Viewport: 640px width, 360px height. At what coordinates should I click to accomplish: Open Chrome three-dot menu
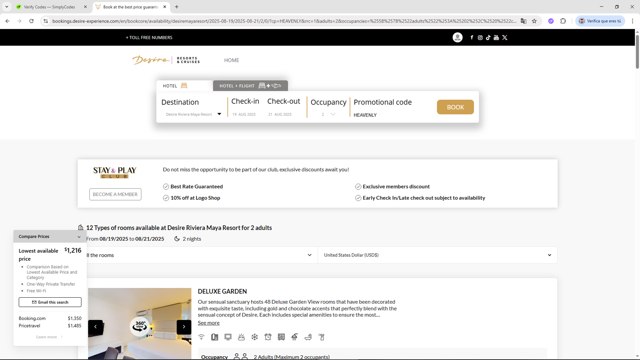click(x=633, y=21)
